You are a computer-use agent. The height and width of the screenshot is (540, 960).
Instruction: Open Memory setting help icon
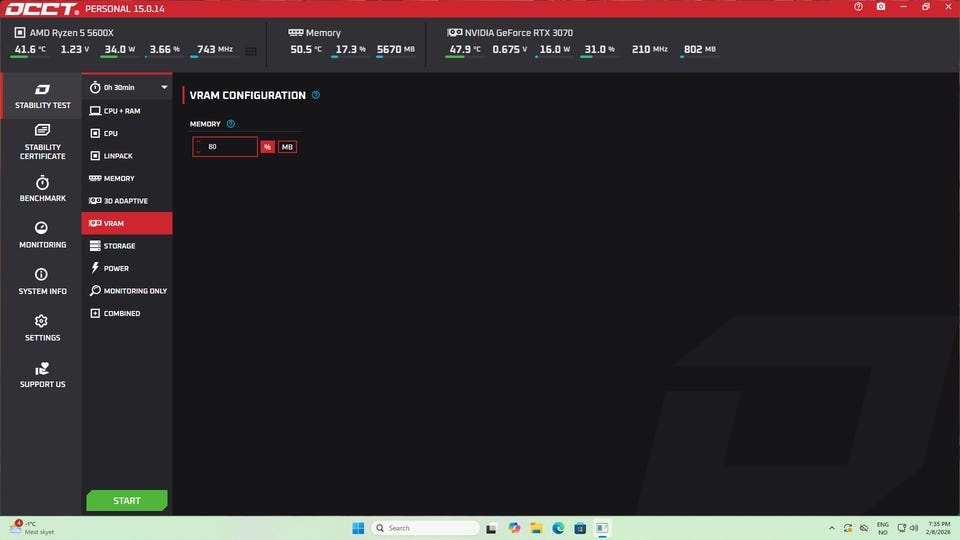(x=231, y=124)
